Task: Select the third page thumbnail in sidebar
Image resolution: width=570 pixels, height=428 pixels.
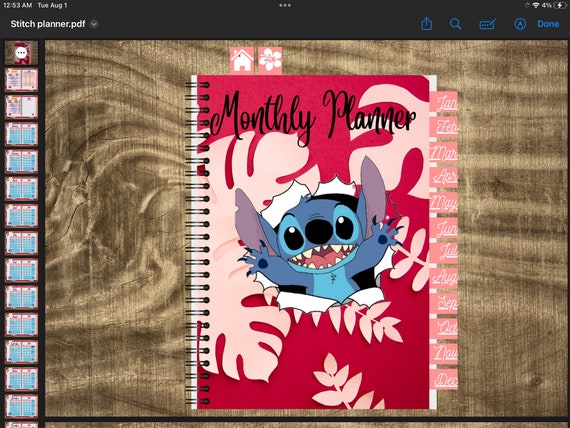Action: click(21, 107)
